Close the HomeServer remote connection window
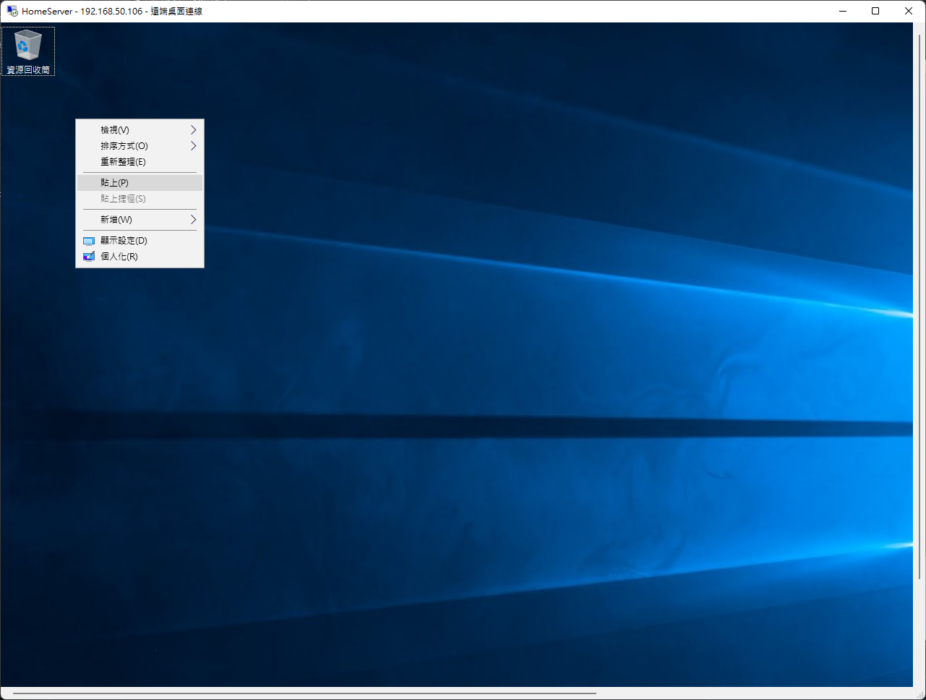 click(908, 11)
